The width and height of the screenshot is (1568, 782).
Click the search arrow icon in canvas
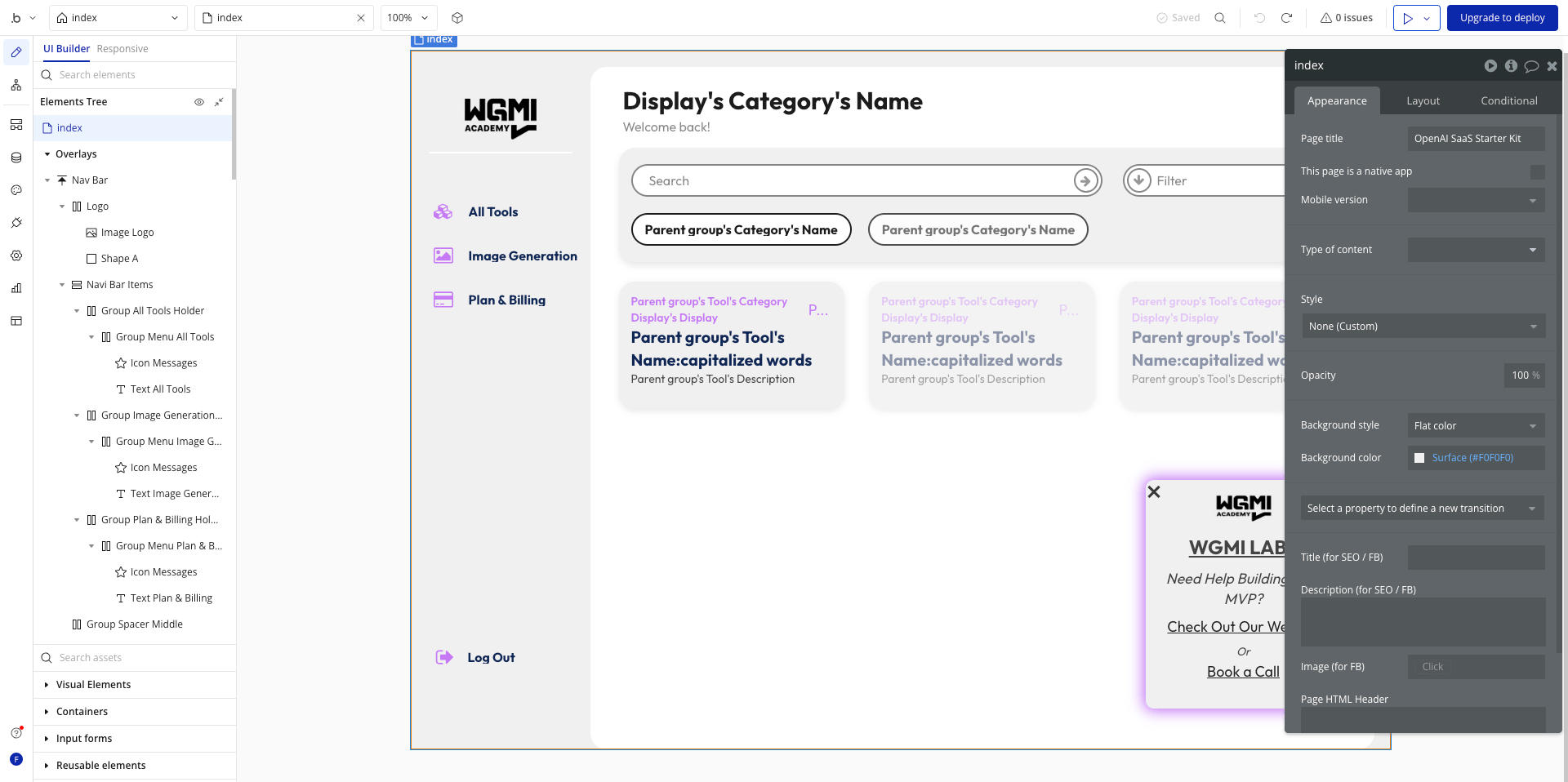point(1085,180)
